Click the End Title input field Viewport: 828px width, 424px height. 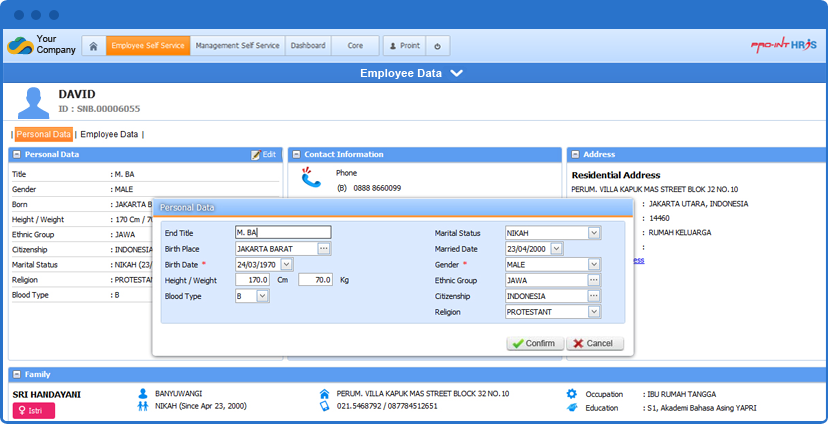(283, 232)
